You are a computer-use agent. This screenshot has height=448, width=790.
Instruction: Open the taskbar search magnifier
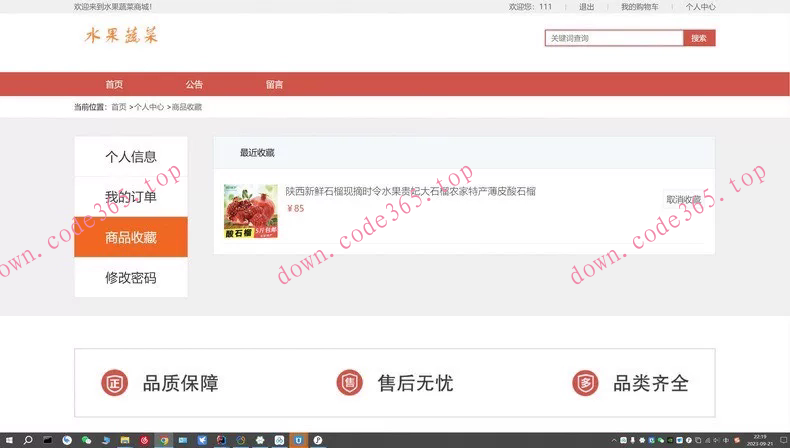(x=28, y=440)
